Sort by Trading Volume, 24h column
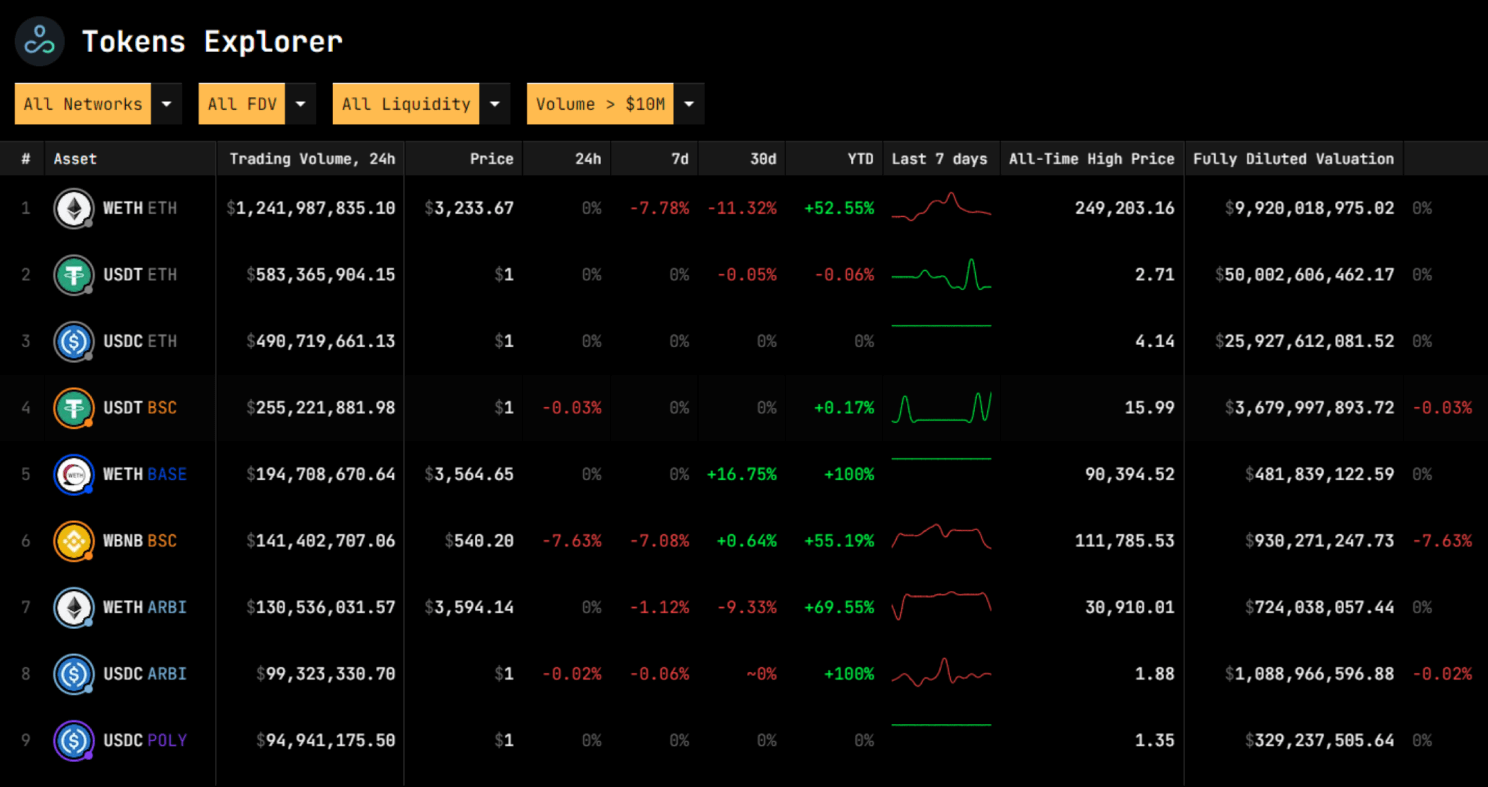This screenshot has width=1488, height=787. pos(312,159)
